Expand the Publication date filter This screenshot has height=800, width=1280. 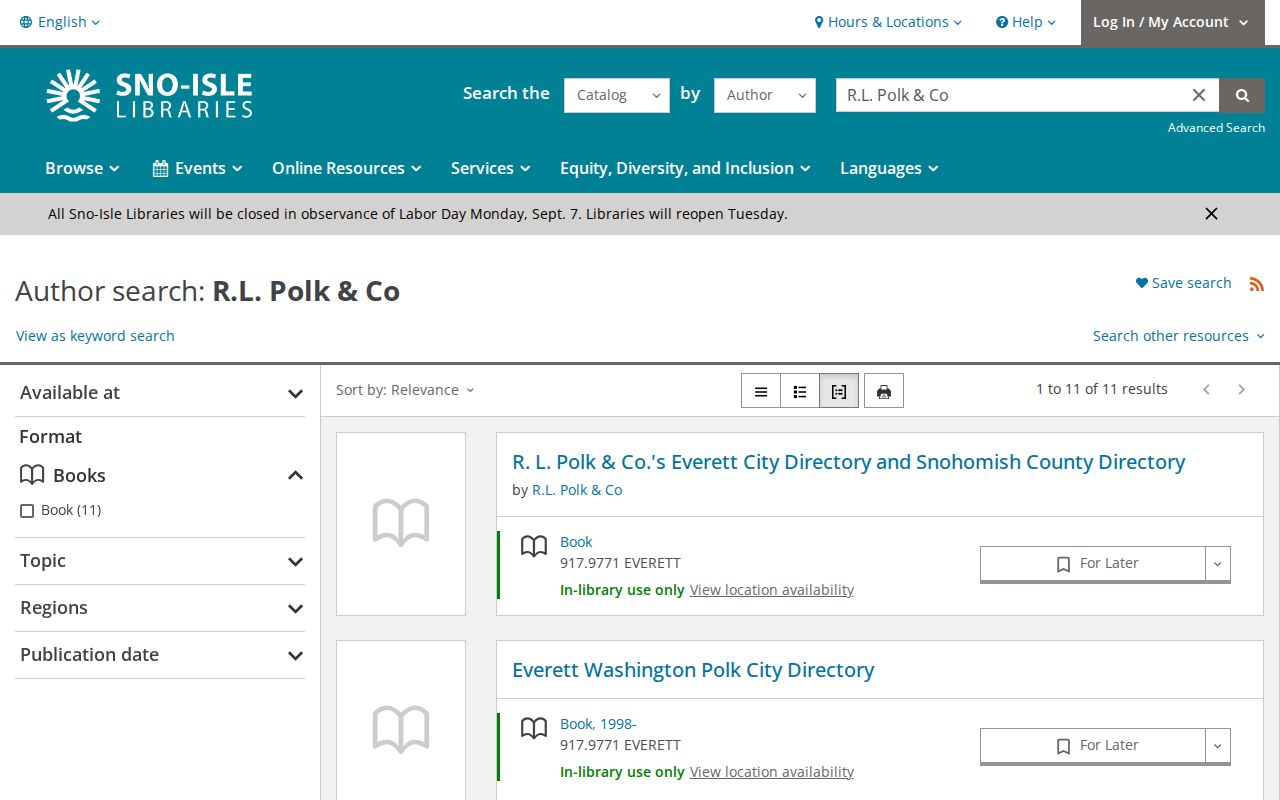click(160, 655)
